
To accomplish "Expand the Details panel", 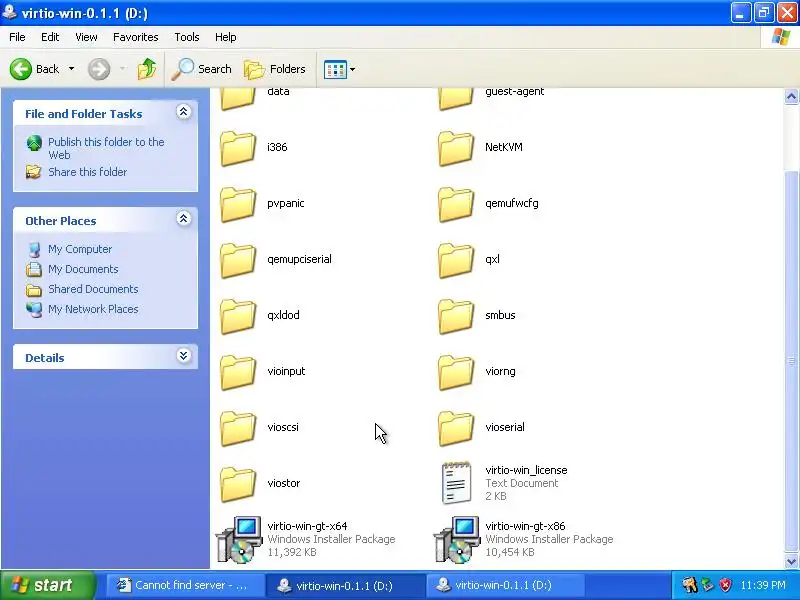I will click(x=184, y=356).
